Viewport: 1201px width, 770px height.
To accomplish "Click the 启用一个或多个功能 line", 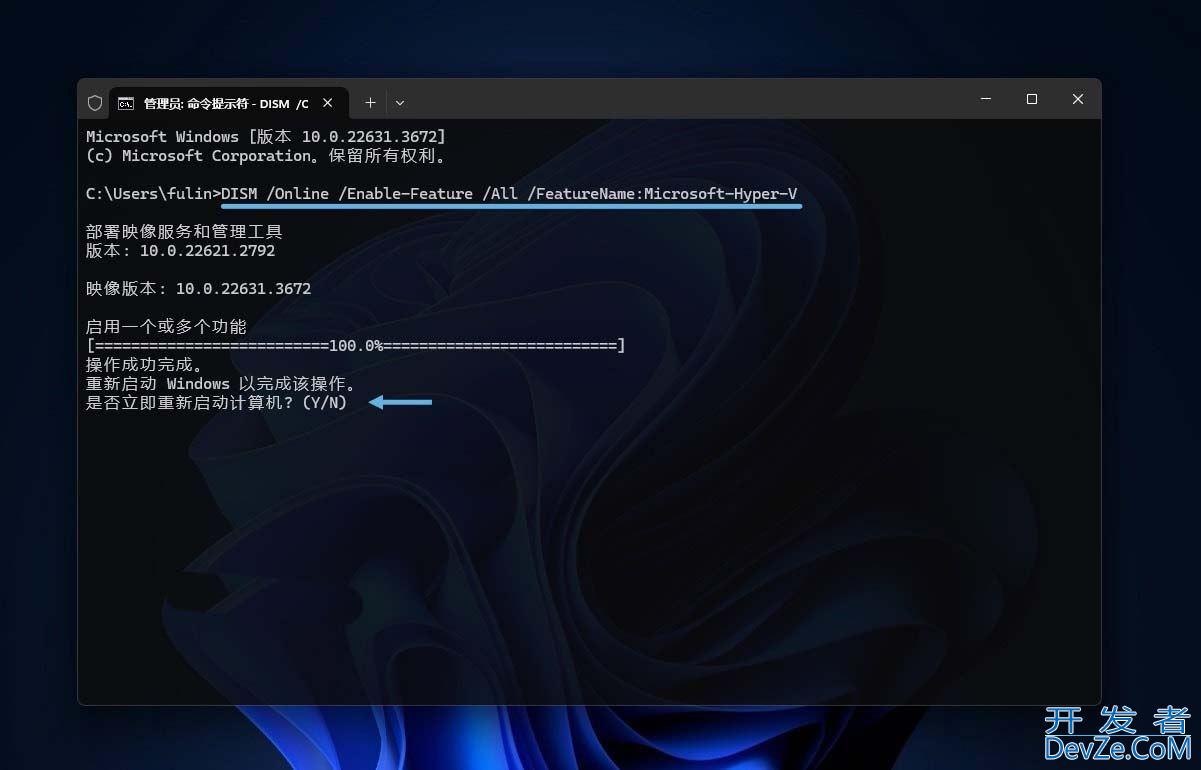I will pyautogui.click(x=166, y=327).
